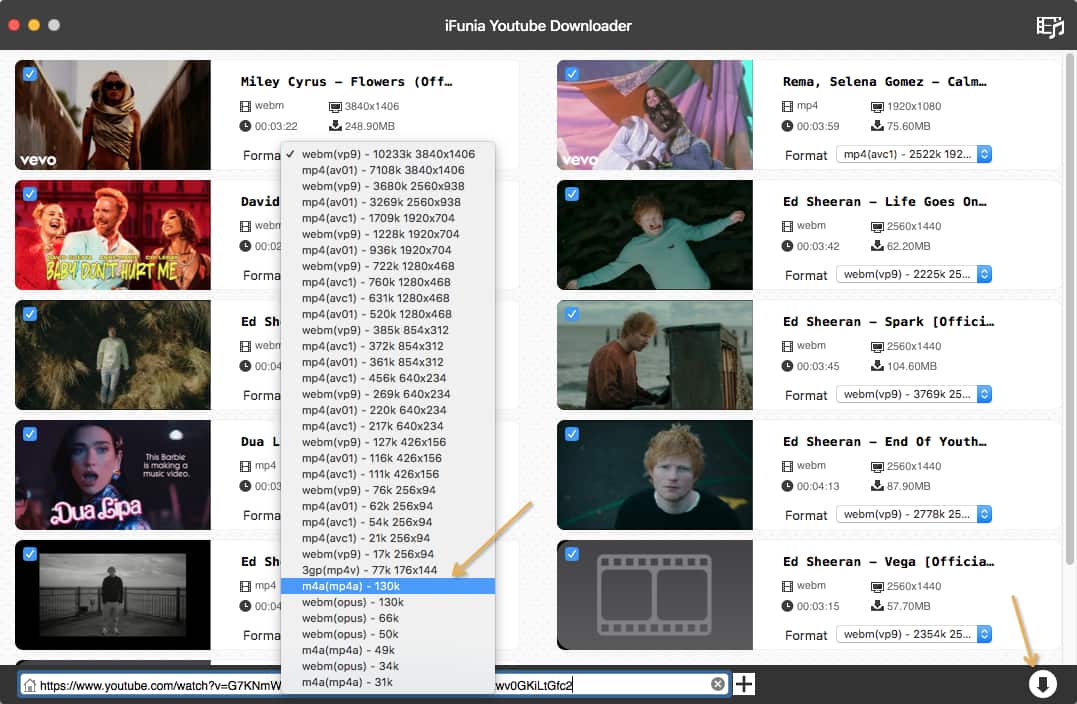Viewport: 1077px width, 704px height.
Task: Uncheck the Rema, Selena Gomez video checkbox
Action: tap(572, 74)
